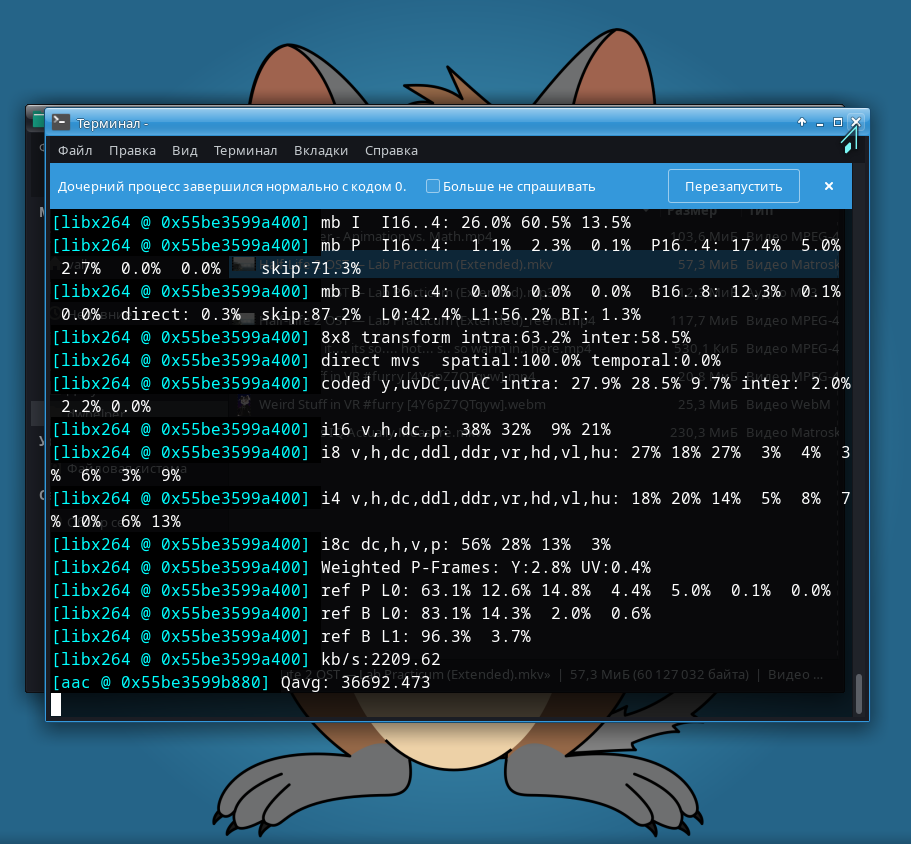Screen dimensions: 911x844
Task: Click the i16 v,h,dc,p: 38% line
Action: tap(466, 429)
